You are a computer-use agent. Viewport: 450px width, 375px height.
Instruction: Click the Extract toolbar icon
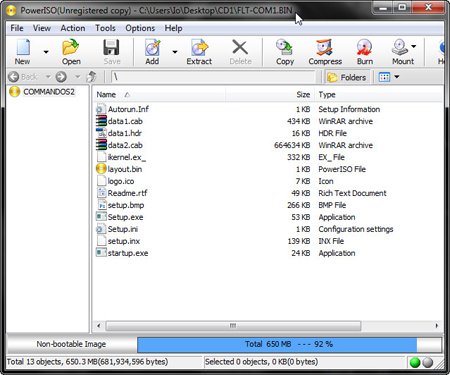(x=199, y=48)
